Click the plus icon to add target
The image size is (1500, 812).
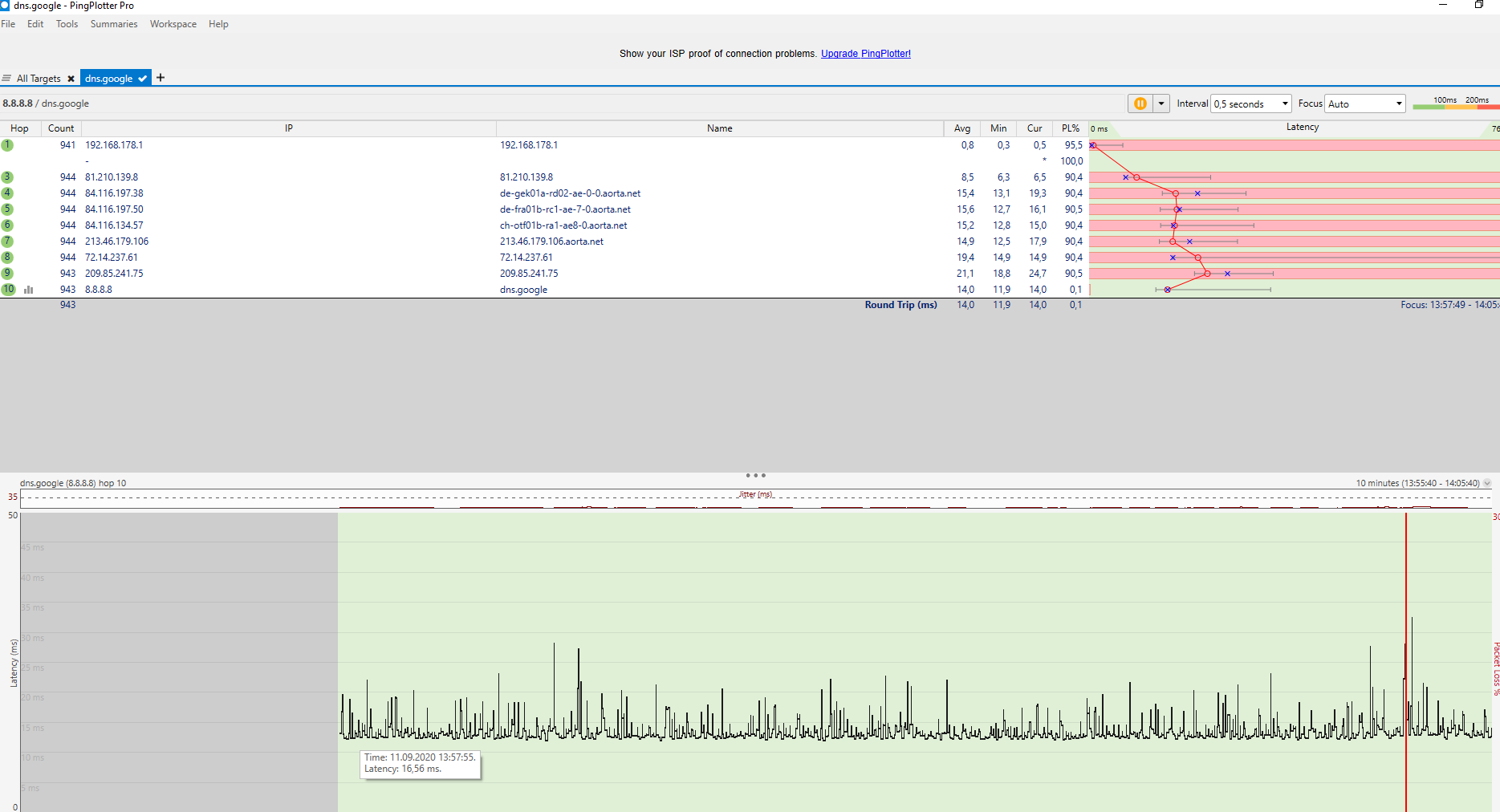[x=161, y=78]
